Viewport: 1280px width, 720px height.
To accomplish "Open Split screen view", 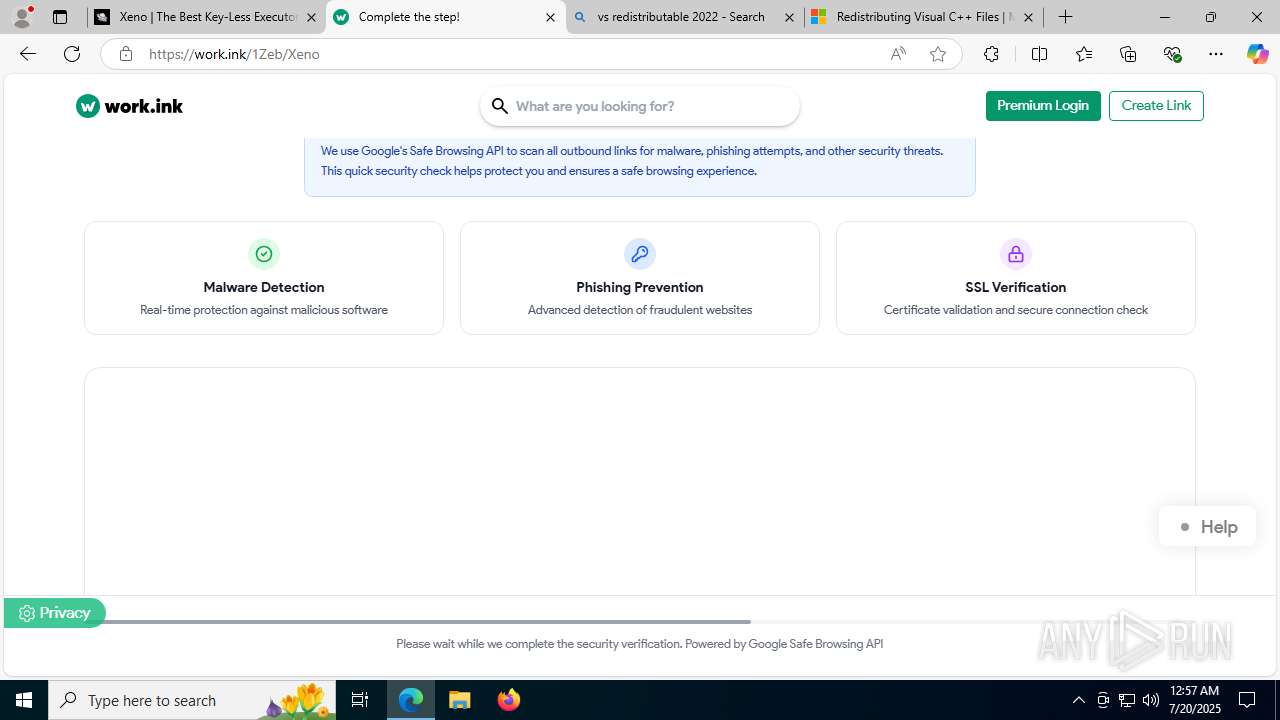I will point(1039,54).
